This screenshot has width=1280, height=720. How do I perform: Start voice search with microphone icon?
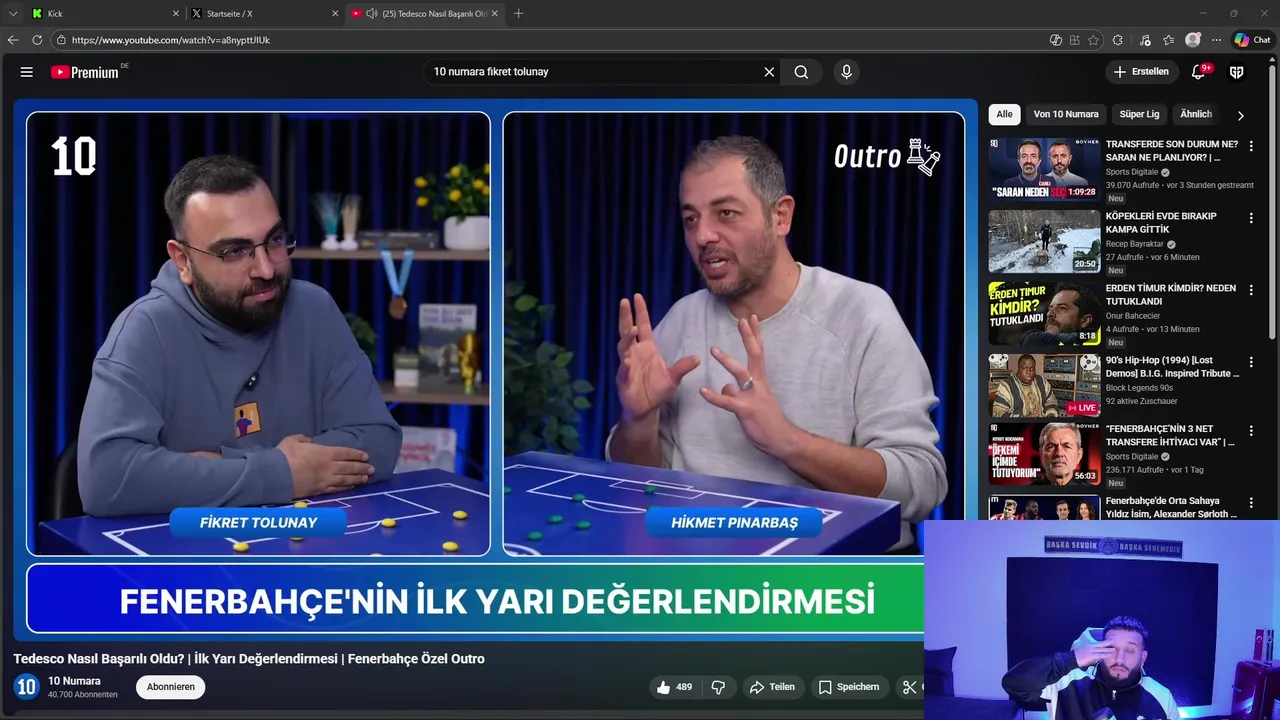847,72
